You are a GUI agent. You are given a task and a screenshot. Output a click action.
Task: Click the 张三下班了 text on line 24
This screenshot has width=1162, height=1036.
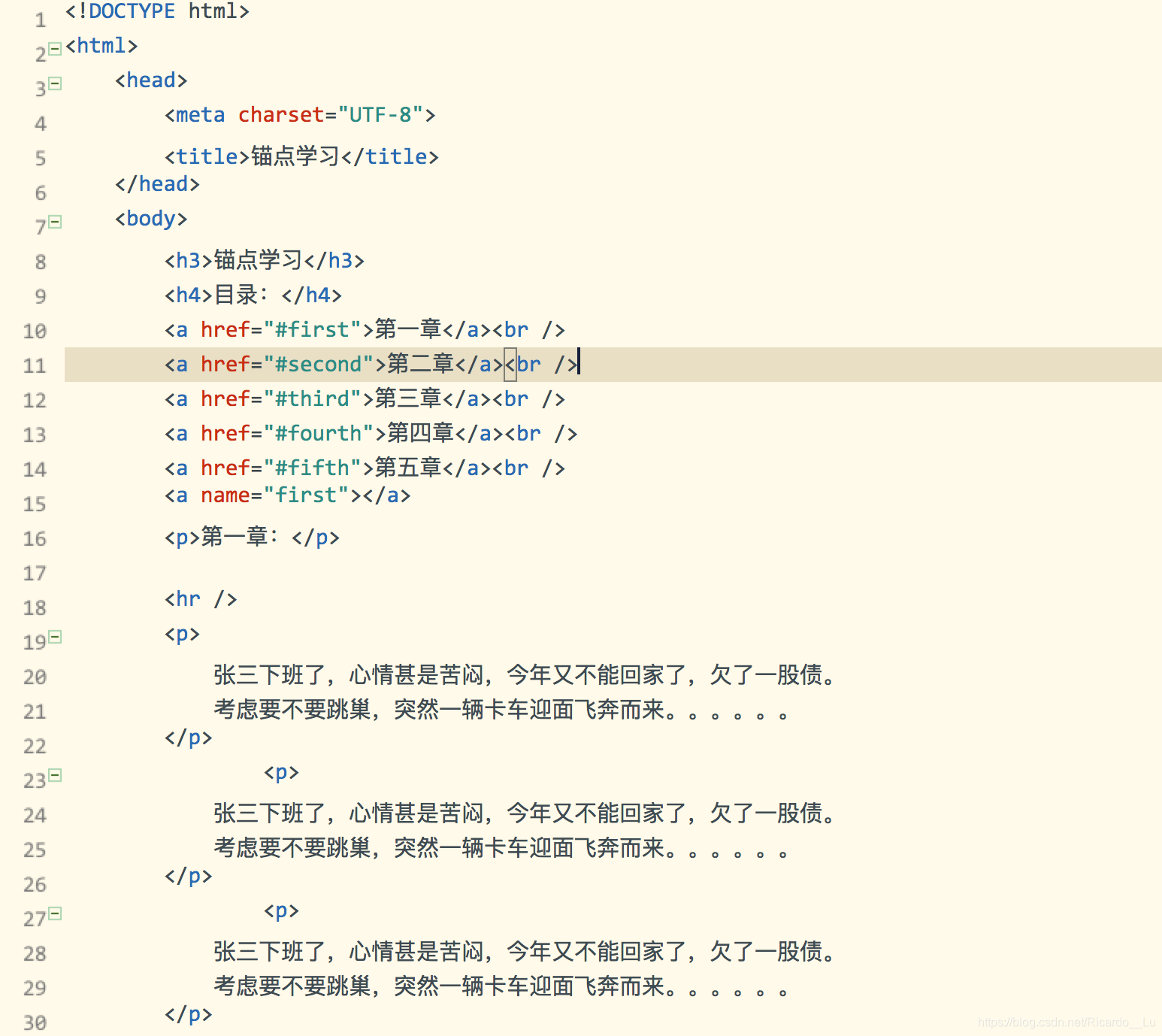pos(526,813)
